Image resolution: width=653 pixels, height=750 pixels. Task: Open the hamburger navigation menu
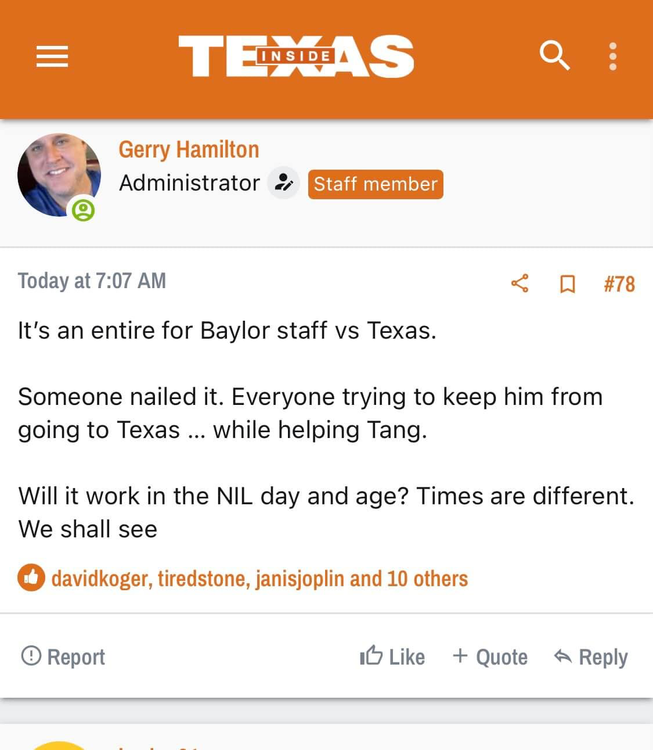click(52, 57)
